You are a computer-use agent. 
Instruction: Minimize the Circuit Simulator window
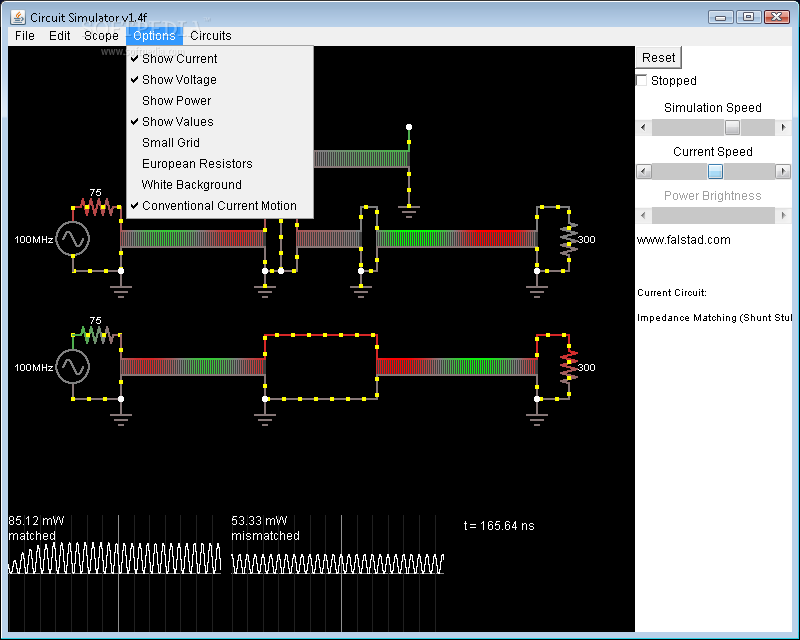pyautogui.click(x=721, y=17)
